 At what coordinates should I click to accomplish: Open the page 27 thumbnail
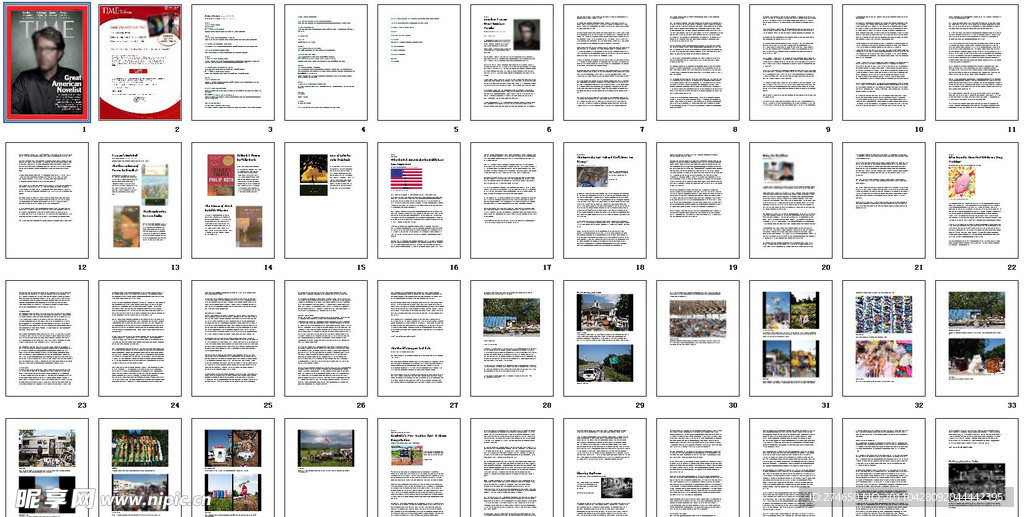point(419,338)
